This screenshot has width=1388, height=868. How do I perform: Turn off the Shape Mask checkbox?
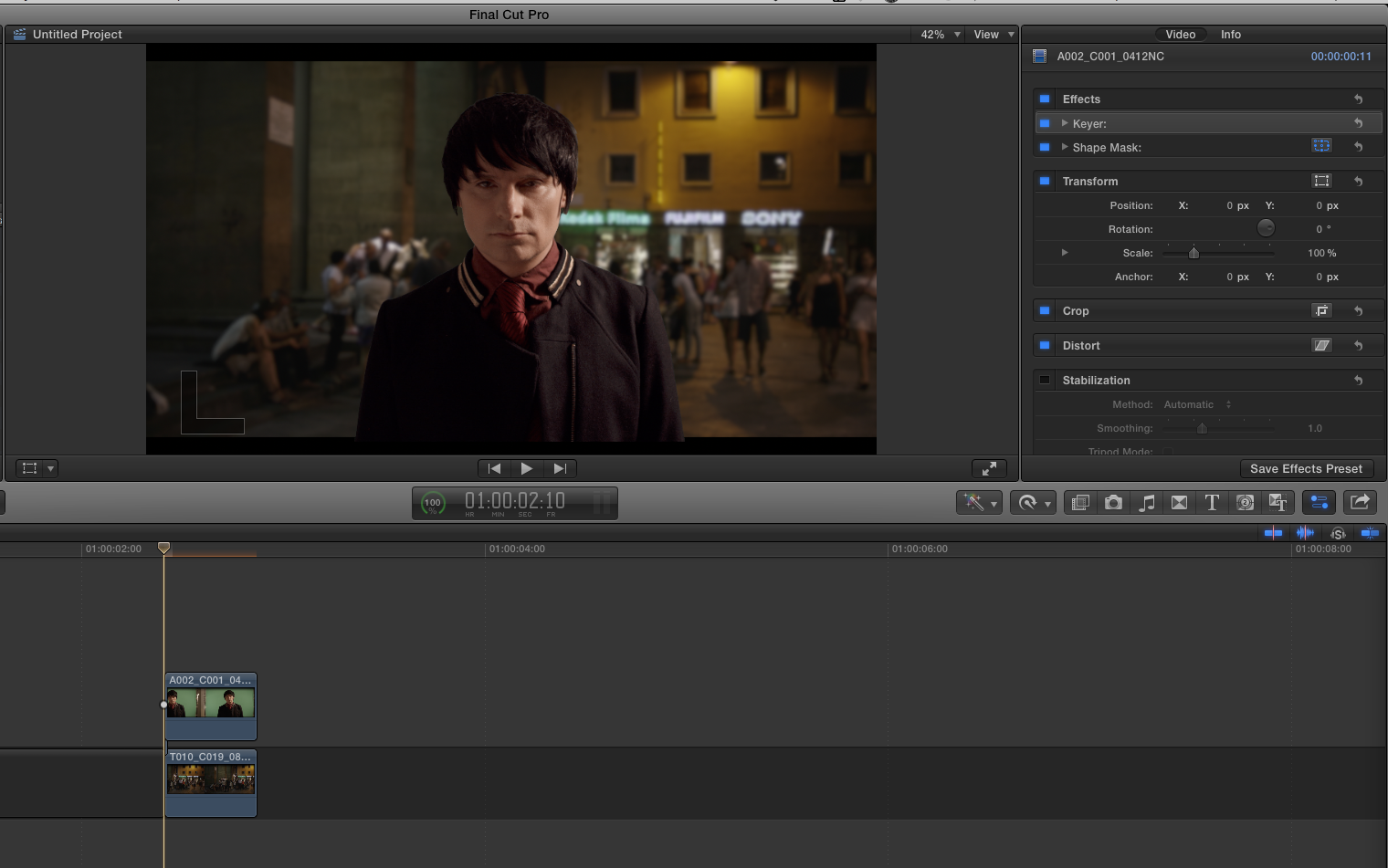pos(1045,147)
